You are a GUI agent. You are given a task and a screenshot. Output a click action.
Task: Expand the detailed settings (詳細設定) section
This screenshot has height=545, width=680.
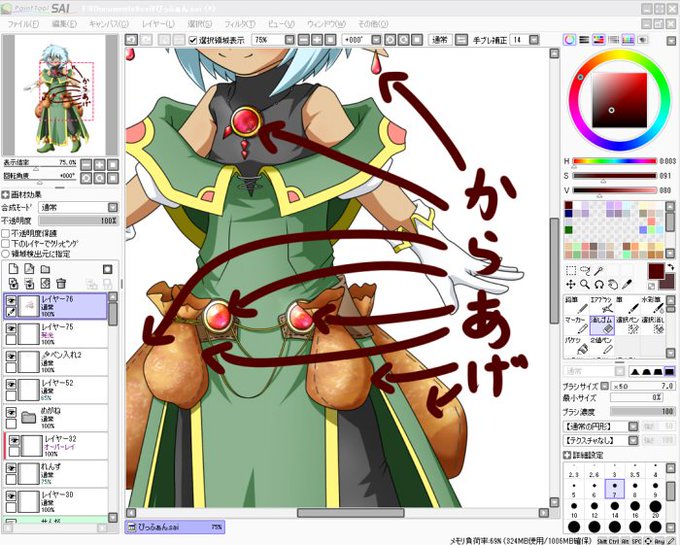pyautogui.click(x=567, y=455)
